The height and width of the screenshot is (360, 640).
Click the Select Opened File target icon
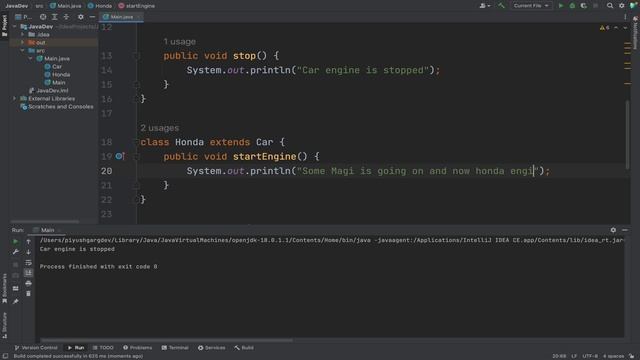pyautogui.click(x=43, y=17)
